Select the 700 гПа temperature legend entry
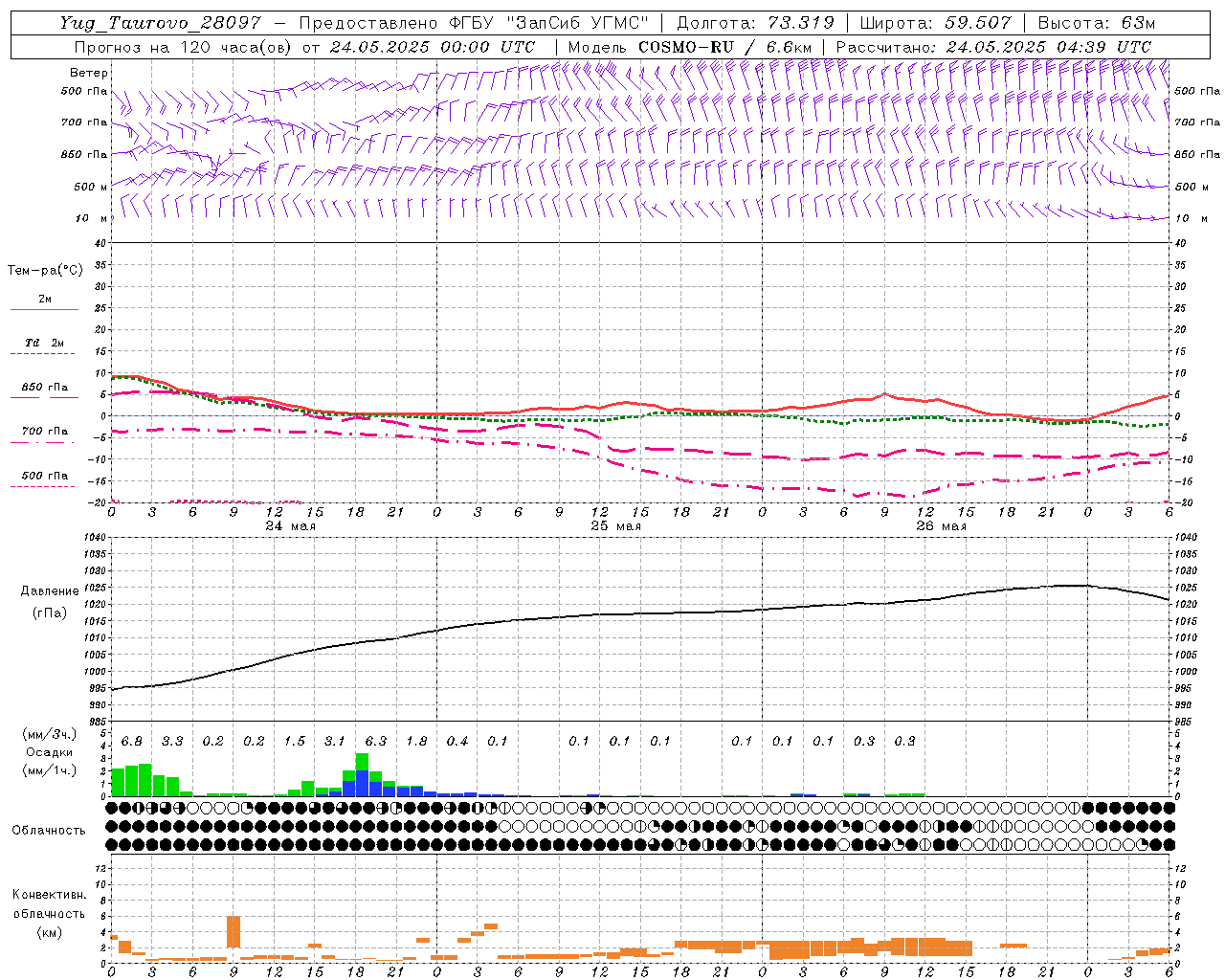Screen dimensions: 1225x980 pyautogui.click(x=45, y=432)
